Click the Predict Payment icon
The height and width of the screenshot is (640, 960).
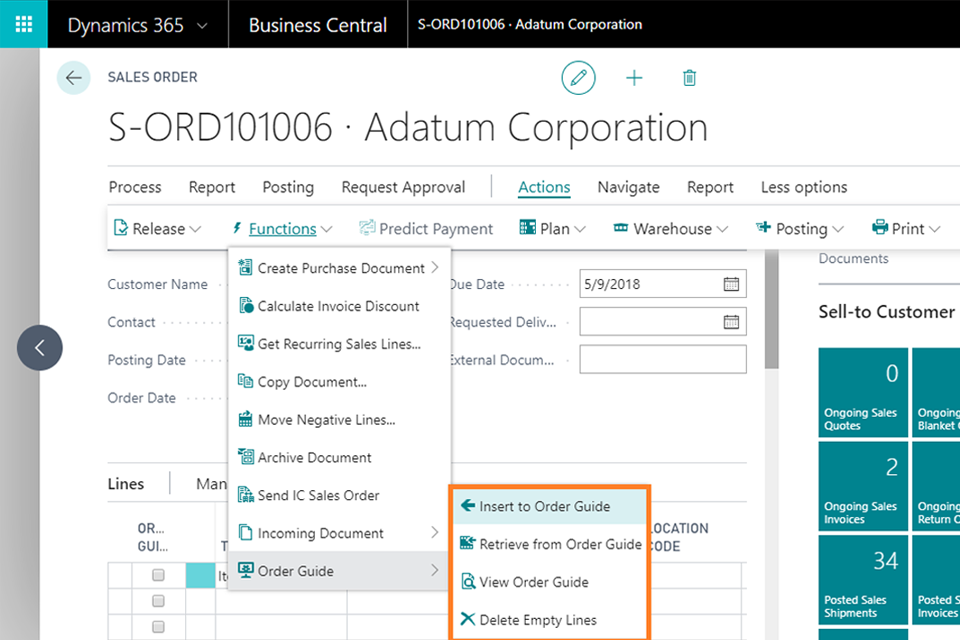(x=367, y=228)
